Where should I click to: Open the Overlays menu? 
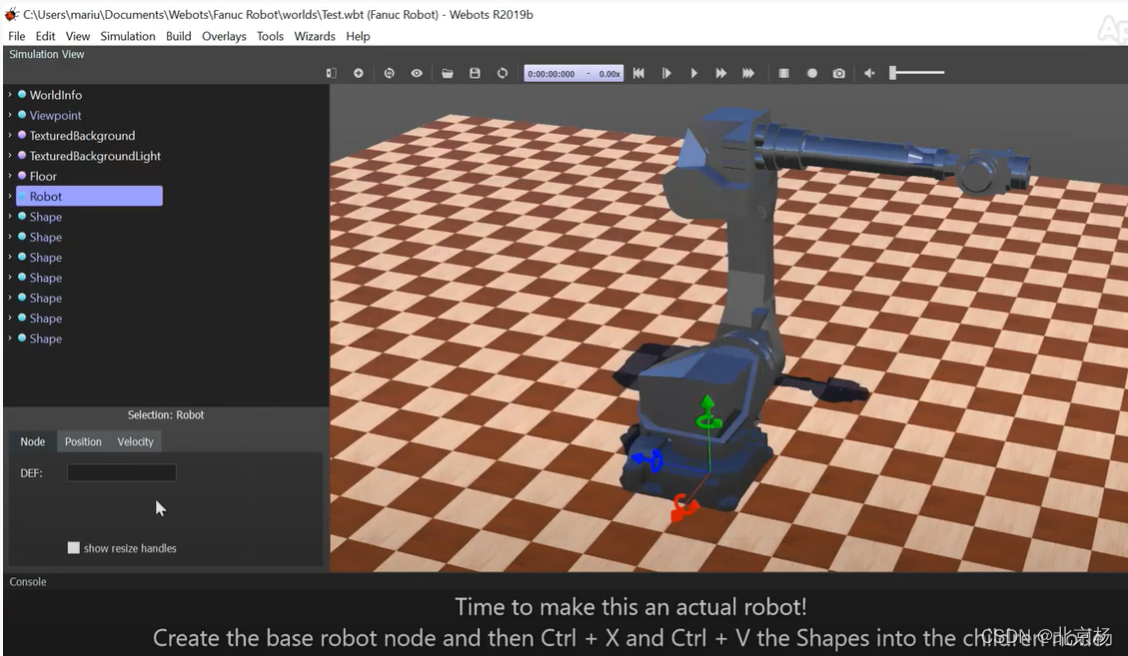click(224, 36)
